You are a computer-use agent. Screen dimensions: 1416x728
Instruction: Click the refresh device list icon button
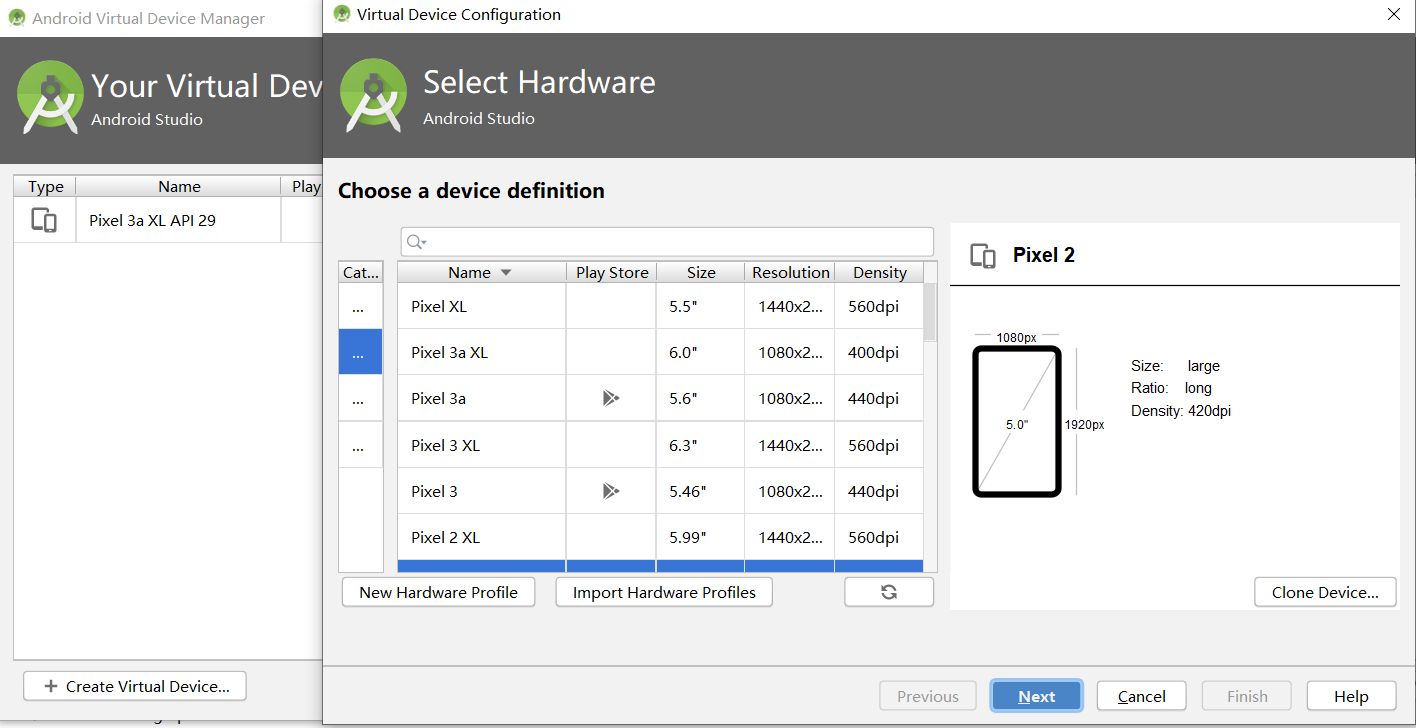pos(889,592)
